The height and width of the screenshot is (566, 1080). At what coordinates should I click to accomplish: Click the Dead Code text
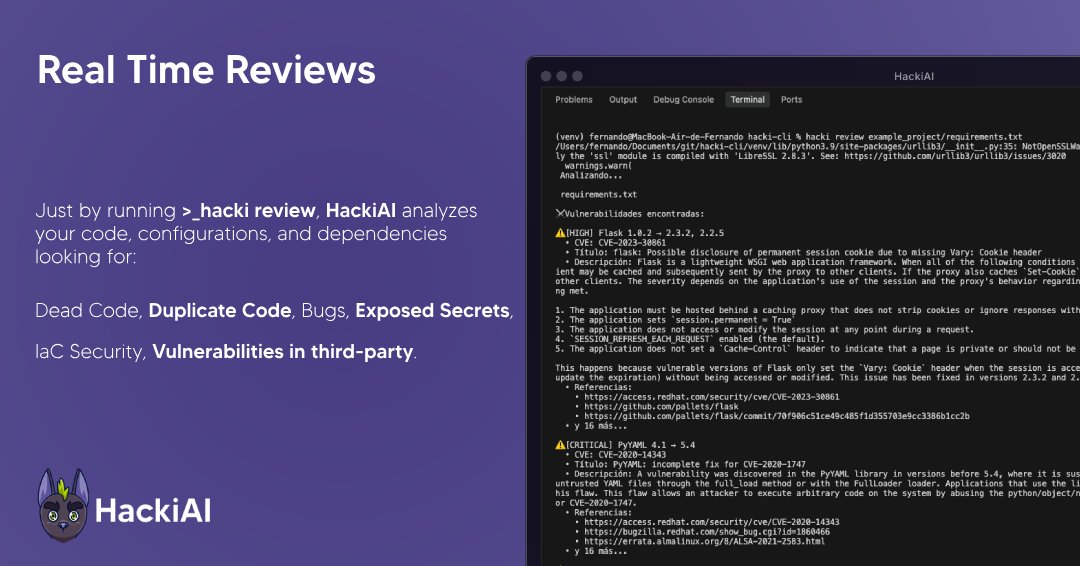tap(87, 311)
